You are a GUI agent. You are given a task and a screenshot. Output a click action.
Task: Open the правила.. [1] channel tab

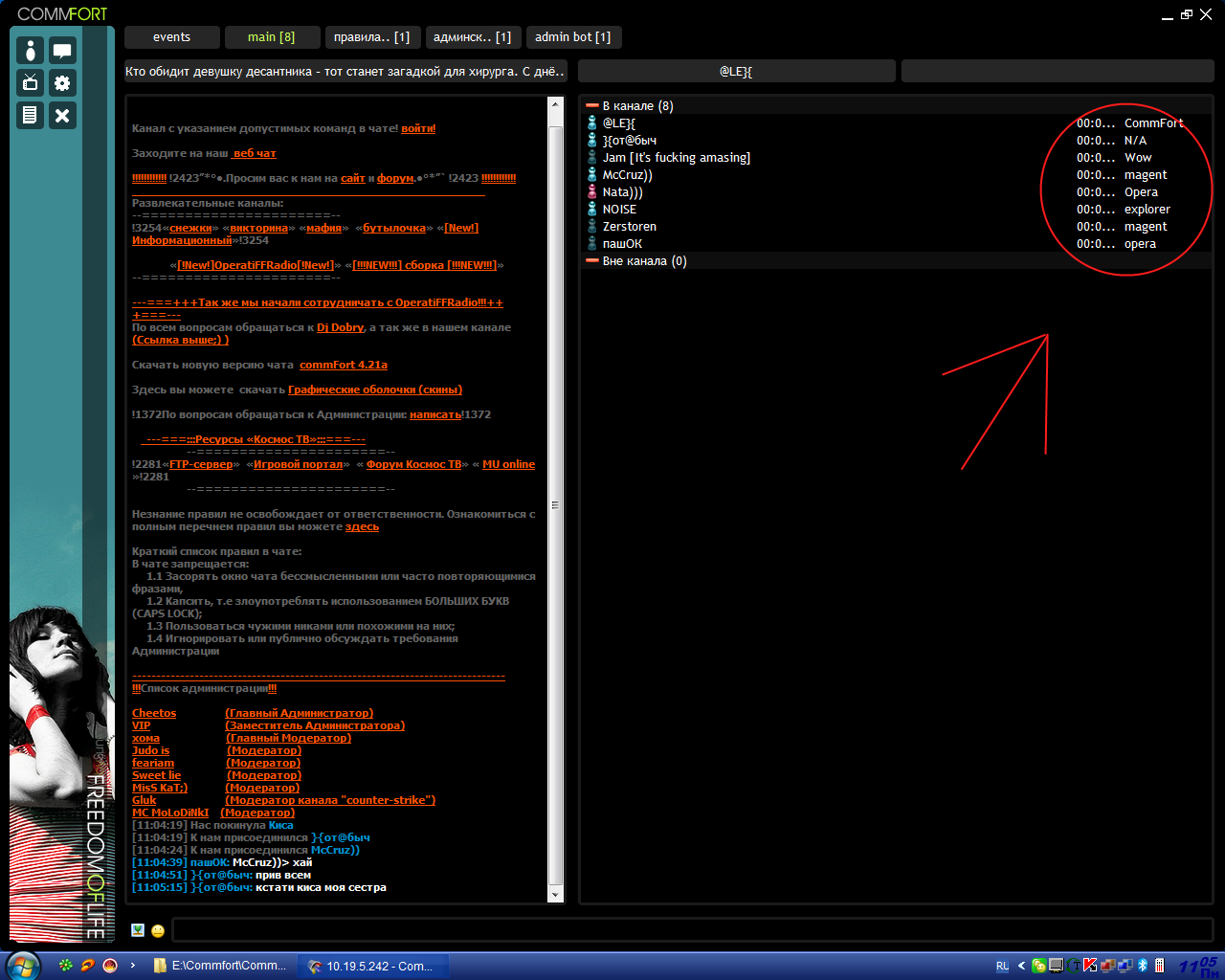371,37
